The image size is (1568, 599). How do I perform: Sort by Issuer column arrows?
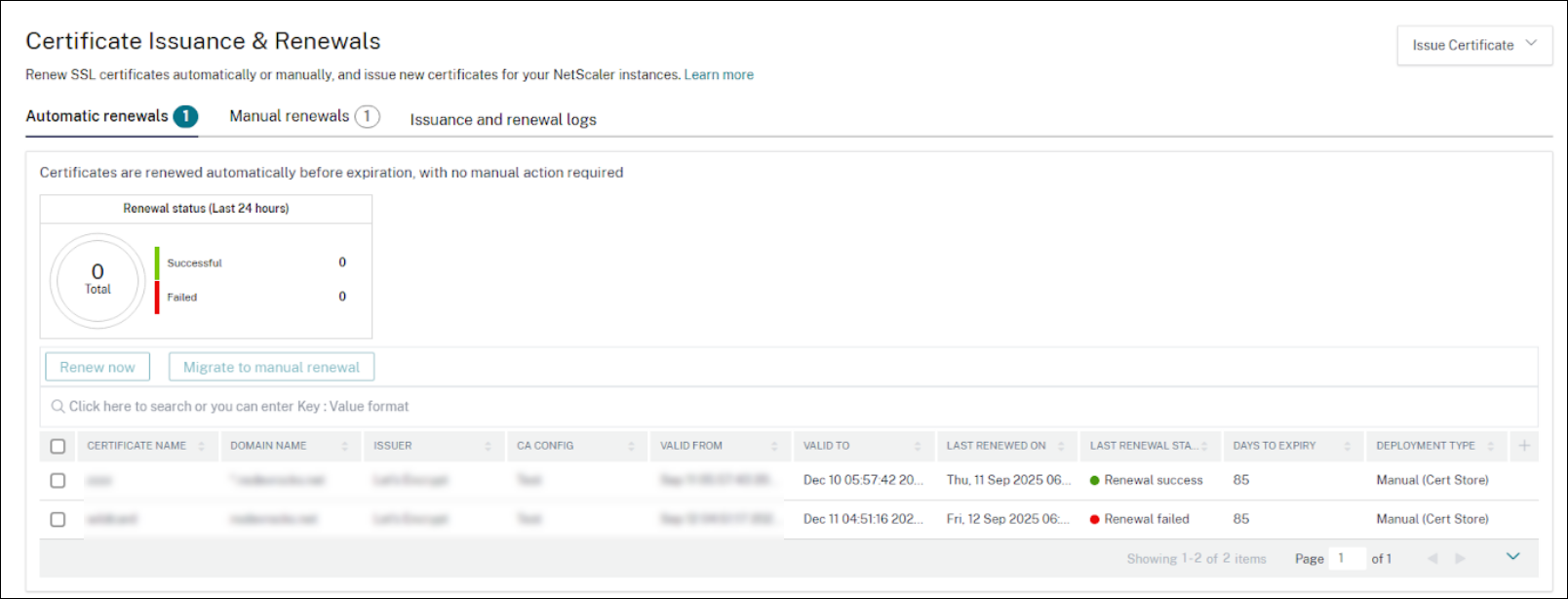click(x=488, y=446)
